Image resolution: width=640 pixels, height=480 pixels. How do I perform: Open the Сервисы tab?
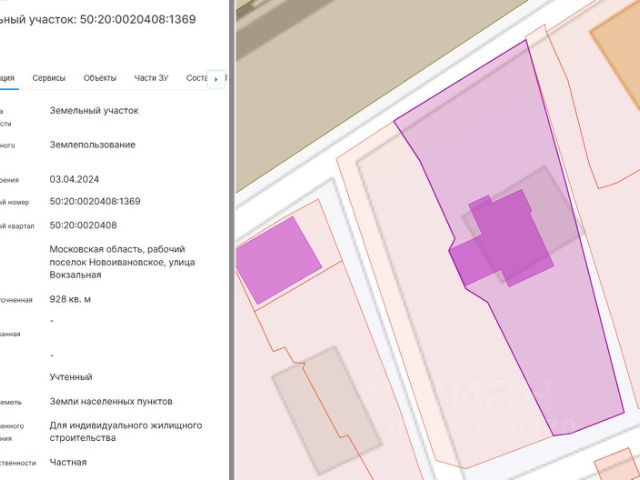pos(49,78)
